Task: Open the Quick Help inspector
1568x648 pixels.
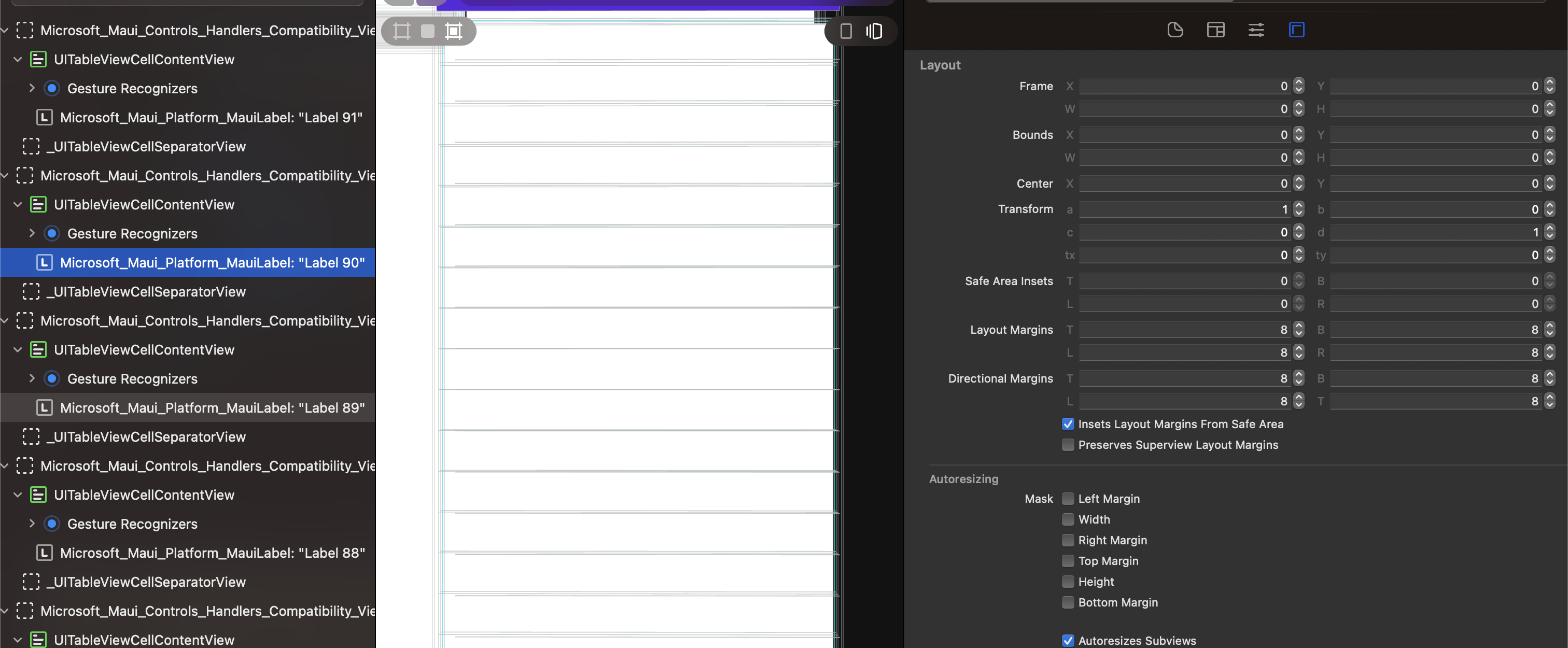Action: tap(1215, 30)
